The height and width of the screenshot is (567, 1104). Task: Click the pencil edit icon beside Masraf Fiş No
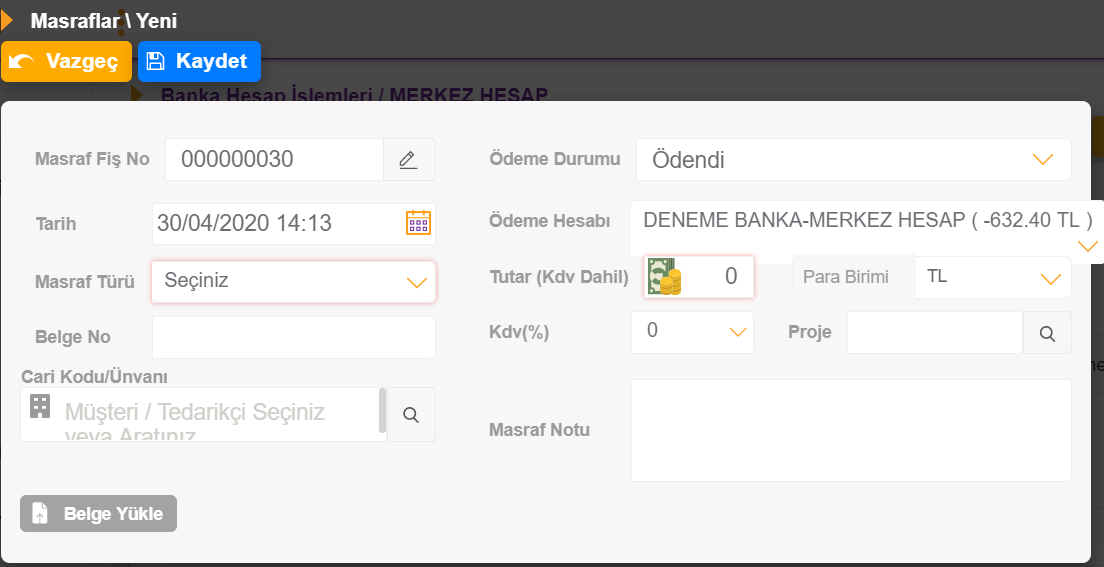[408, 160]
